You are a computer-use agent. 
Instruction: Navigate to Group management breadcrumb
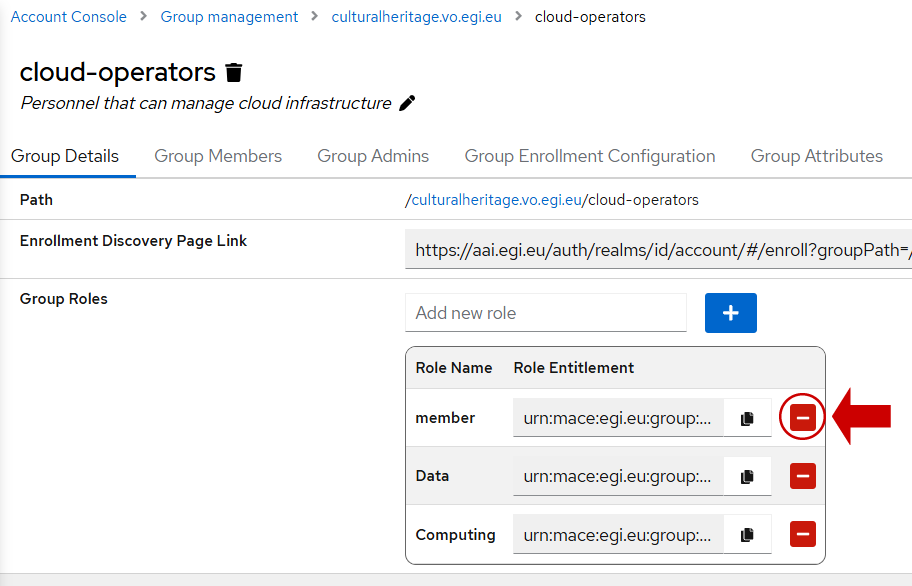pyautogui.click(x=229, y=17)
